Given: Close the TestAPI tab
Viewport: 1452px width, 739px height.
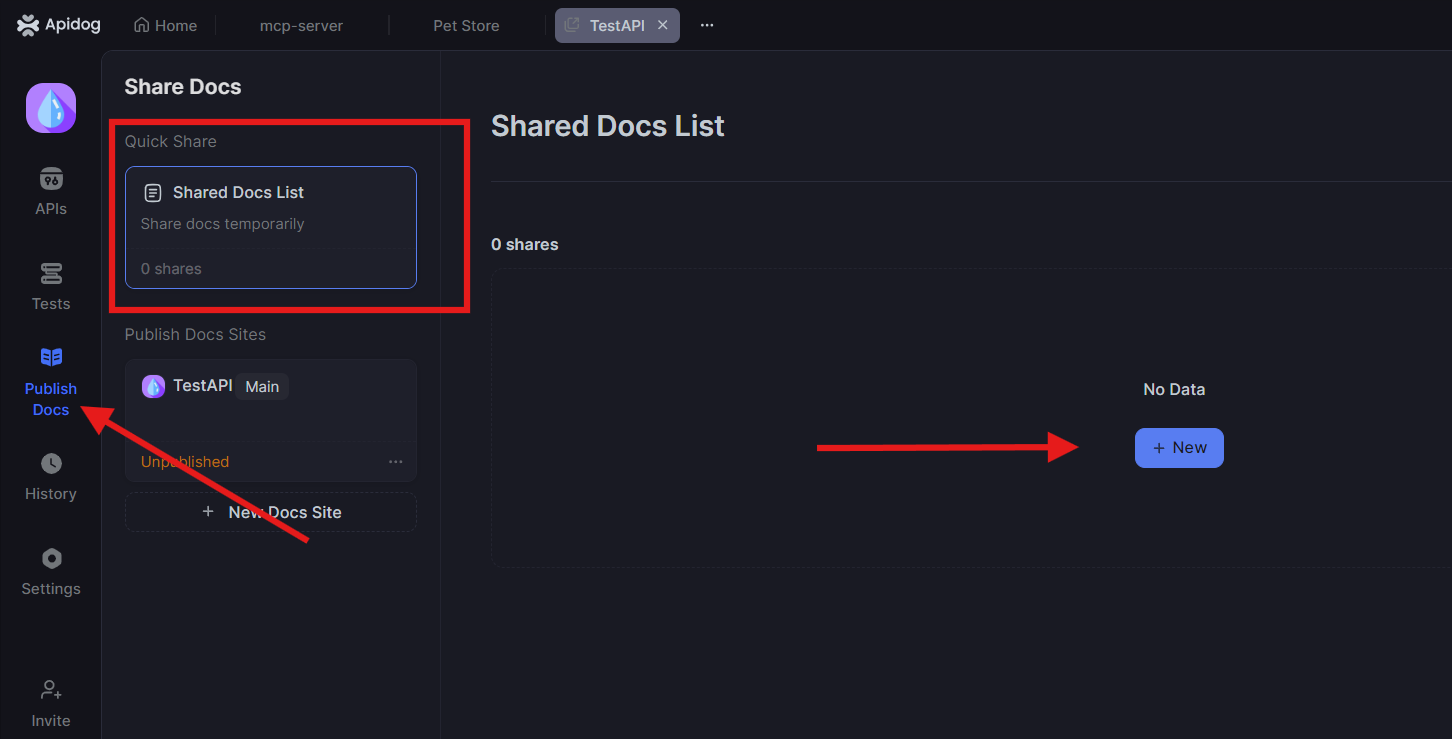Looking at the screenshot, I should point(662,25).
